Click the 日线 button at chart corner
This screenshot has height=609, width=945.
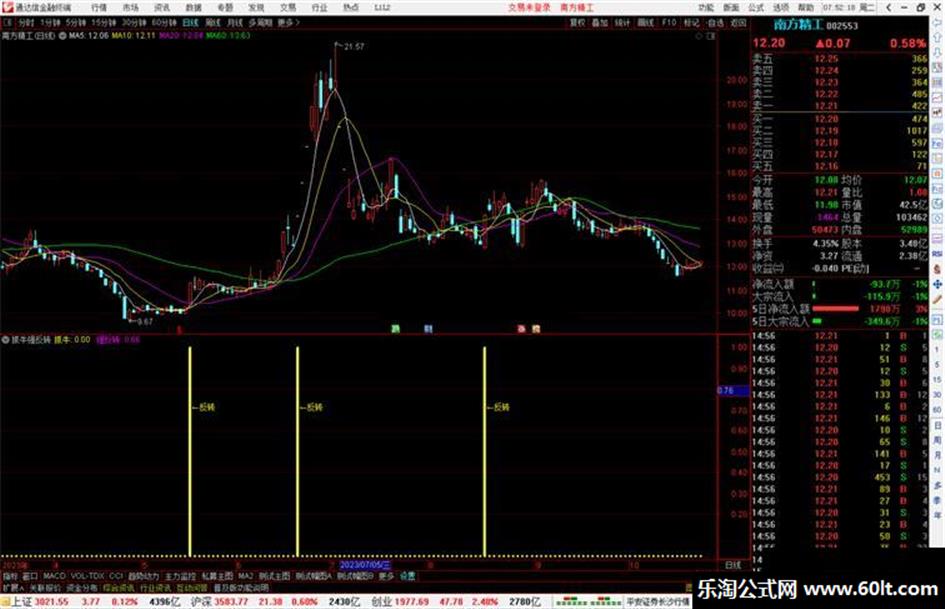pyautogui.click(x=733, y=565)
